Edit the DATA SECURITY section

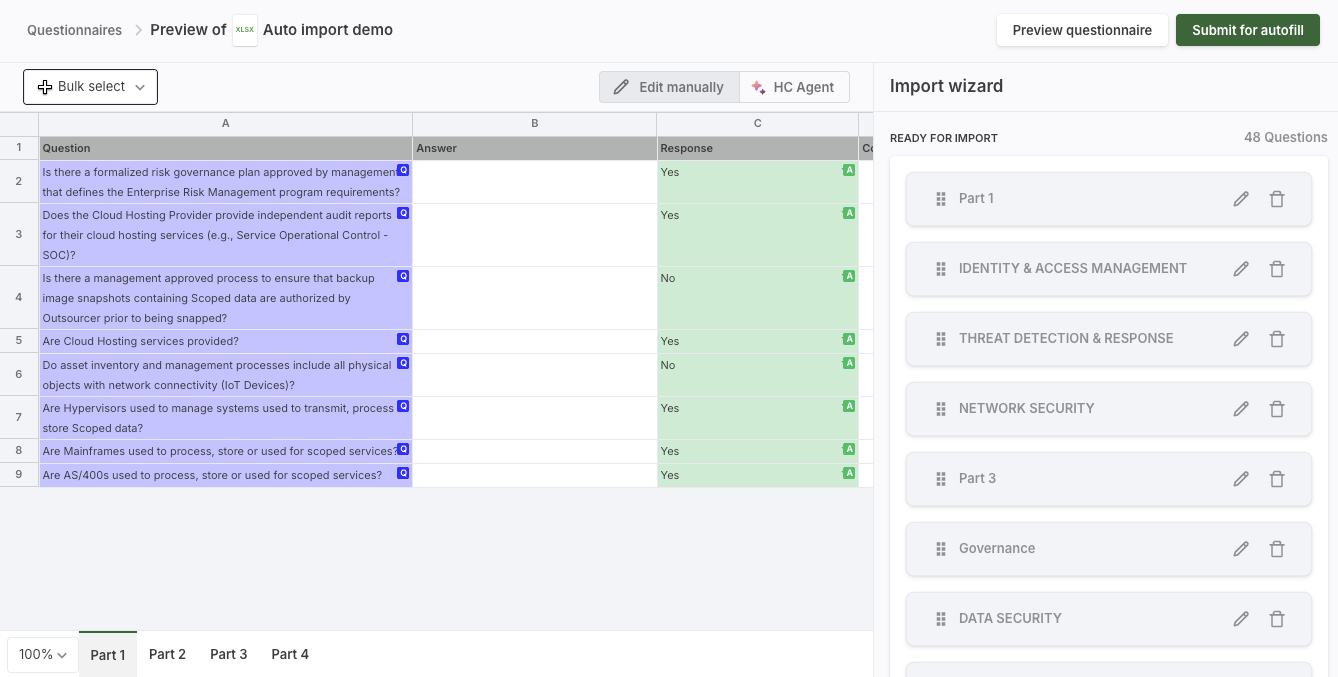coord(1241,619)
